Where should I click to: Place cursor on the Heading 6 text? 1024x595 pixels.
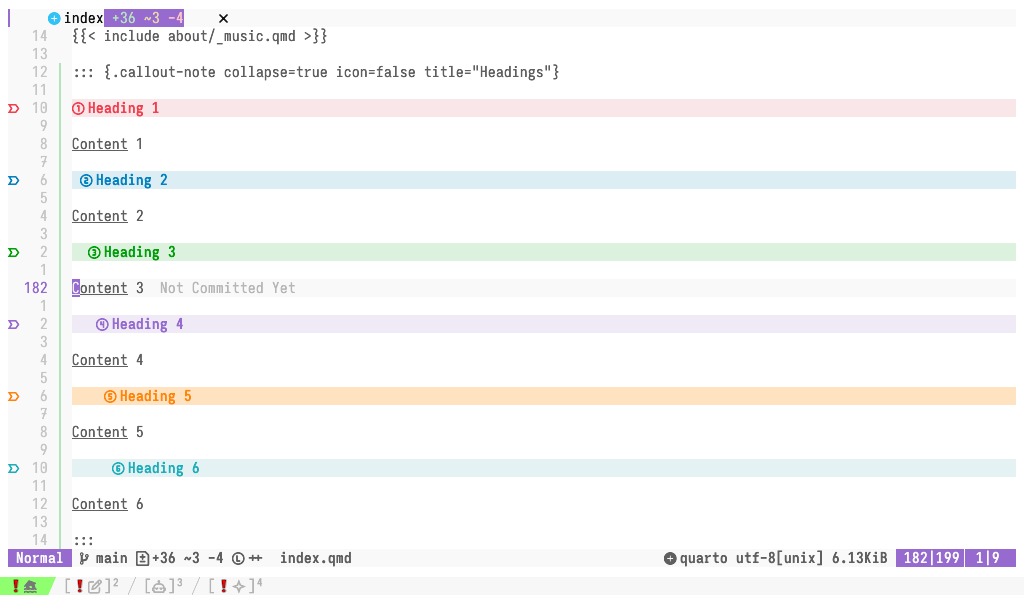pyautogui.click(x=163, y=468)
